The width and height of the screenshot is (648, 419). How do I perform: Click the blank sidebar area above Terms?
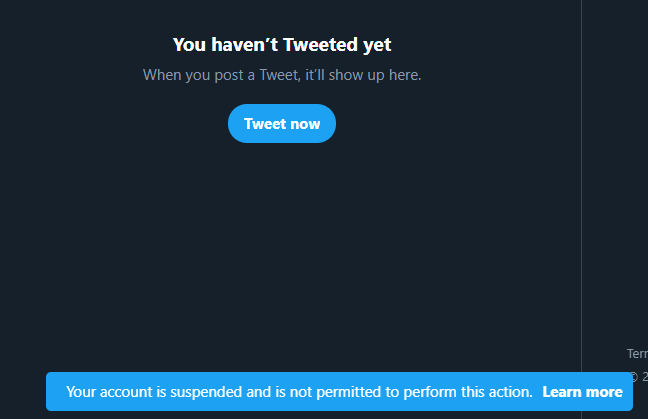coord(616,200)
